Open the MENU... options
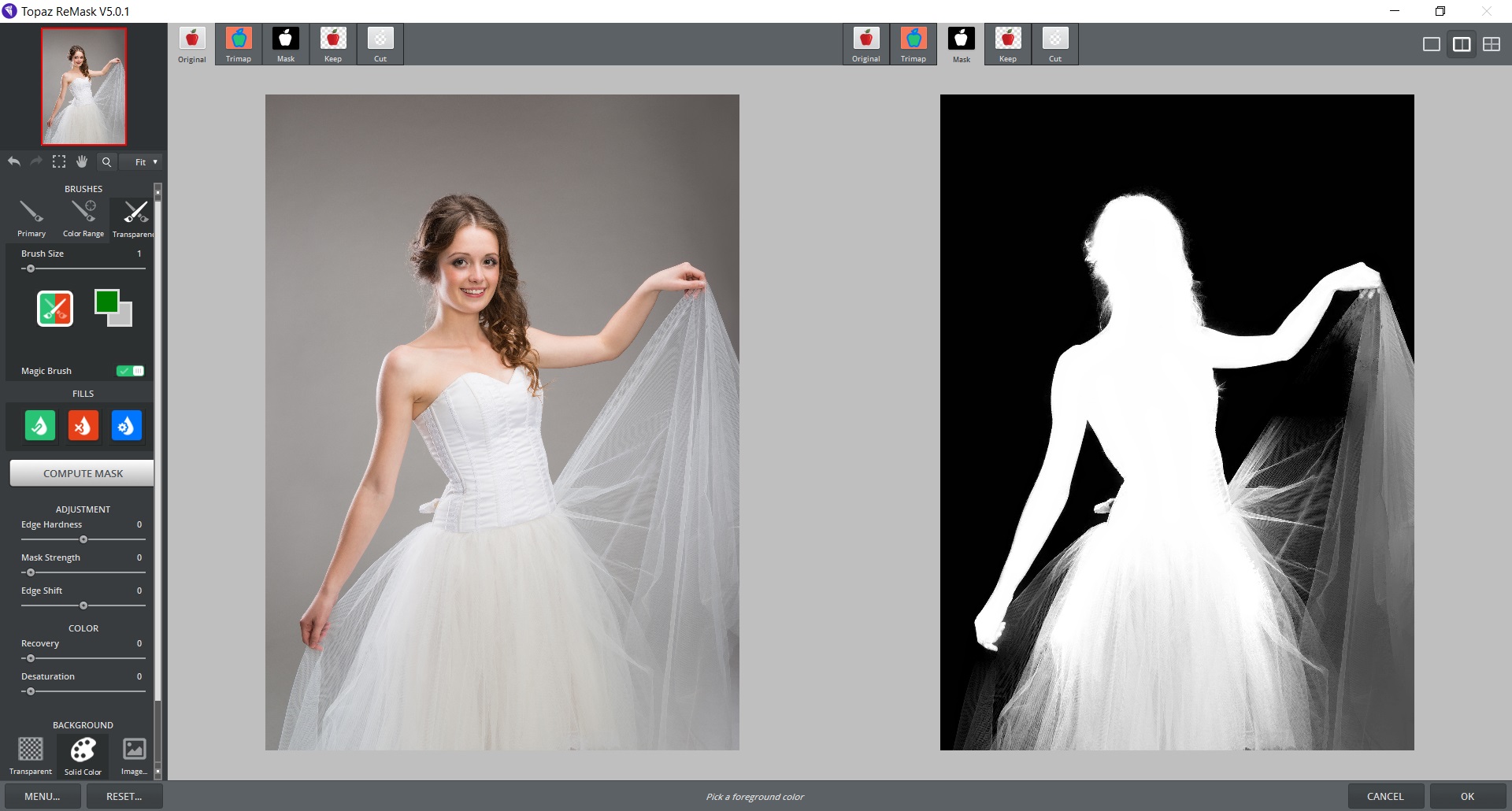Image resolution: width=1512 pixels, height=811 pixels. coord(43,796)
